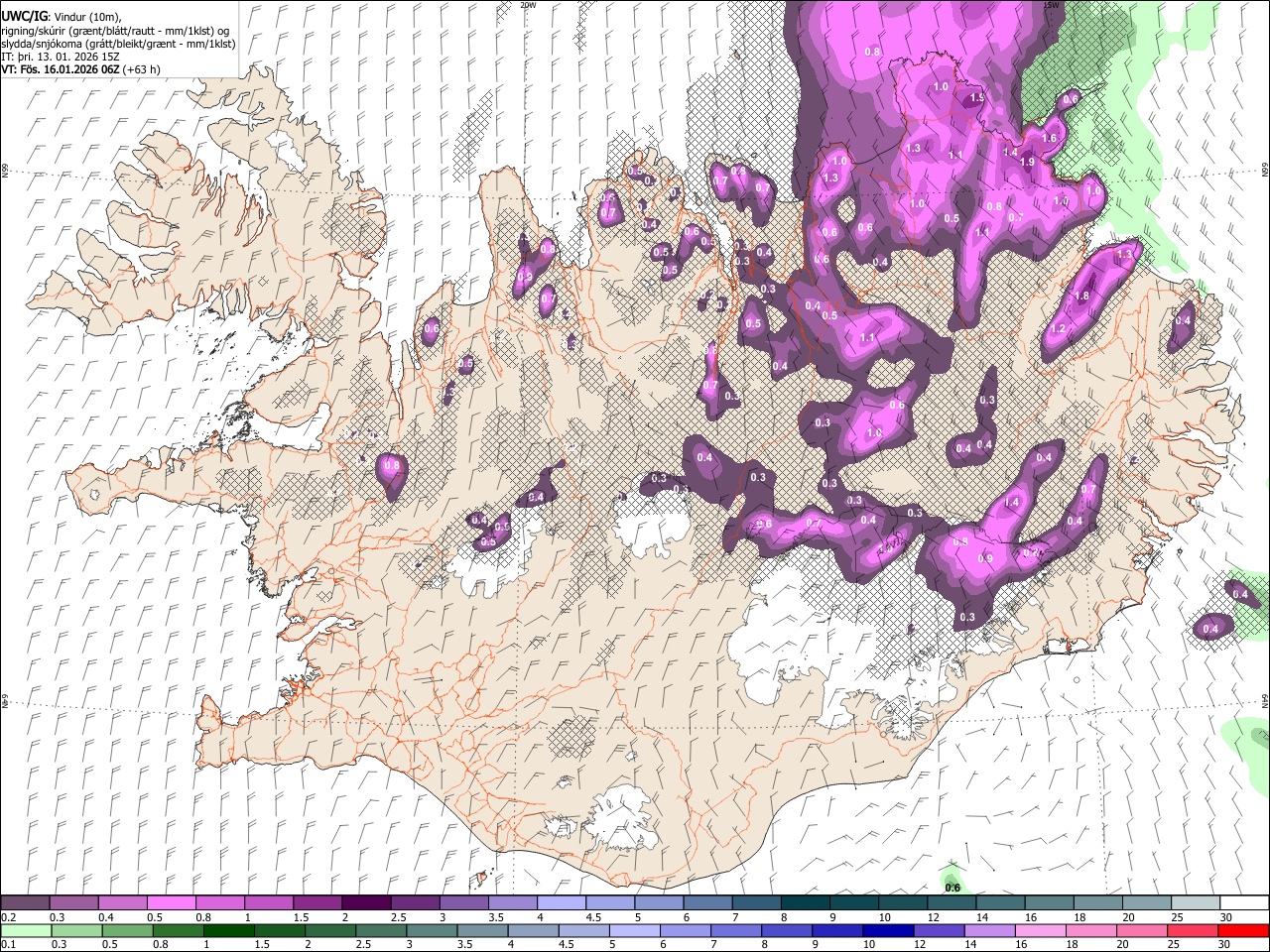This screenshot has width=1270, height=952.
Task: Click the "Vindur (10m)" header text
Action: [85, 18]
